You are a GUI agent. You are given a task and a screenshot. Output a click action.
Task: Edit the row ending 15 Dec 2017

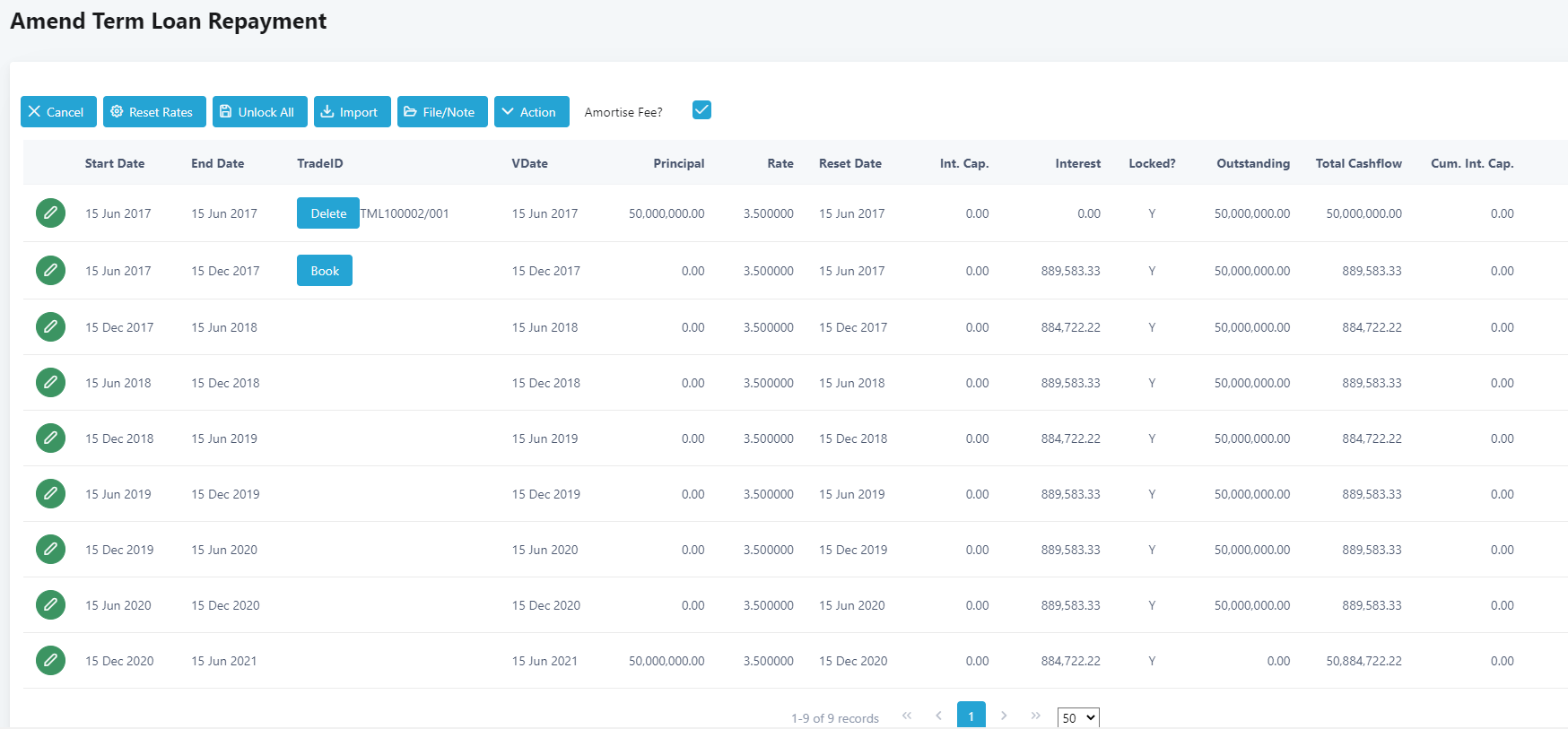pyautogui.click(x=50, y=271)
